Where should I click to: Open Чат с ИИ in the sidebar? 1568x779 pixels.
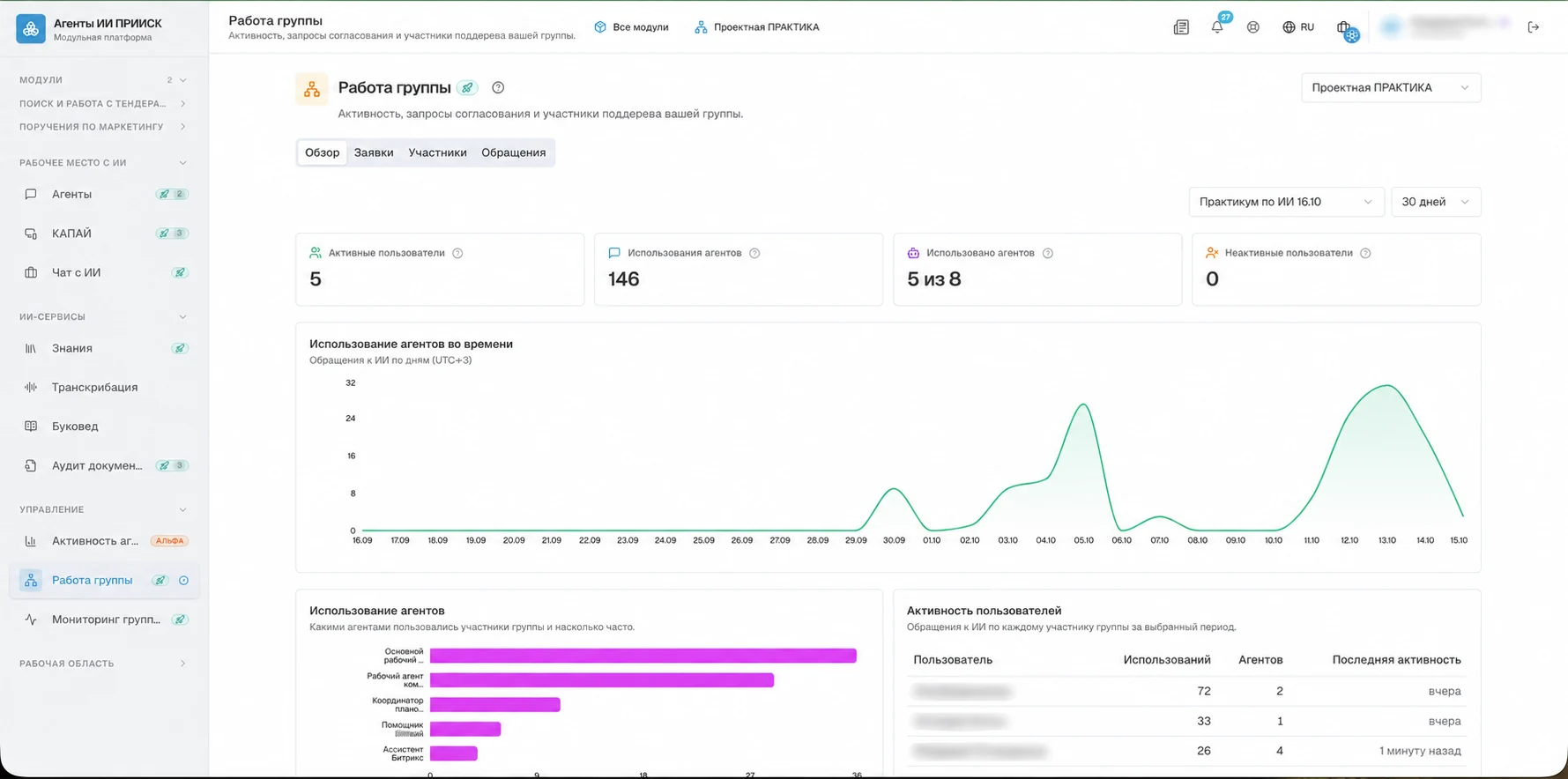(104, 272)
